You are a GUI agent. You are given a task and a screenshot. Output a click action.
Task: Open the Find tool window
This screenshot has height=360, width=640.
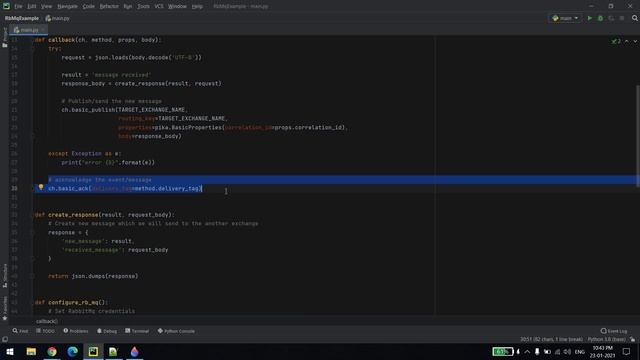(20, 331)
